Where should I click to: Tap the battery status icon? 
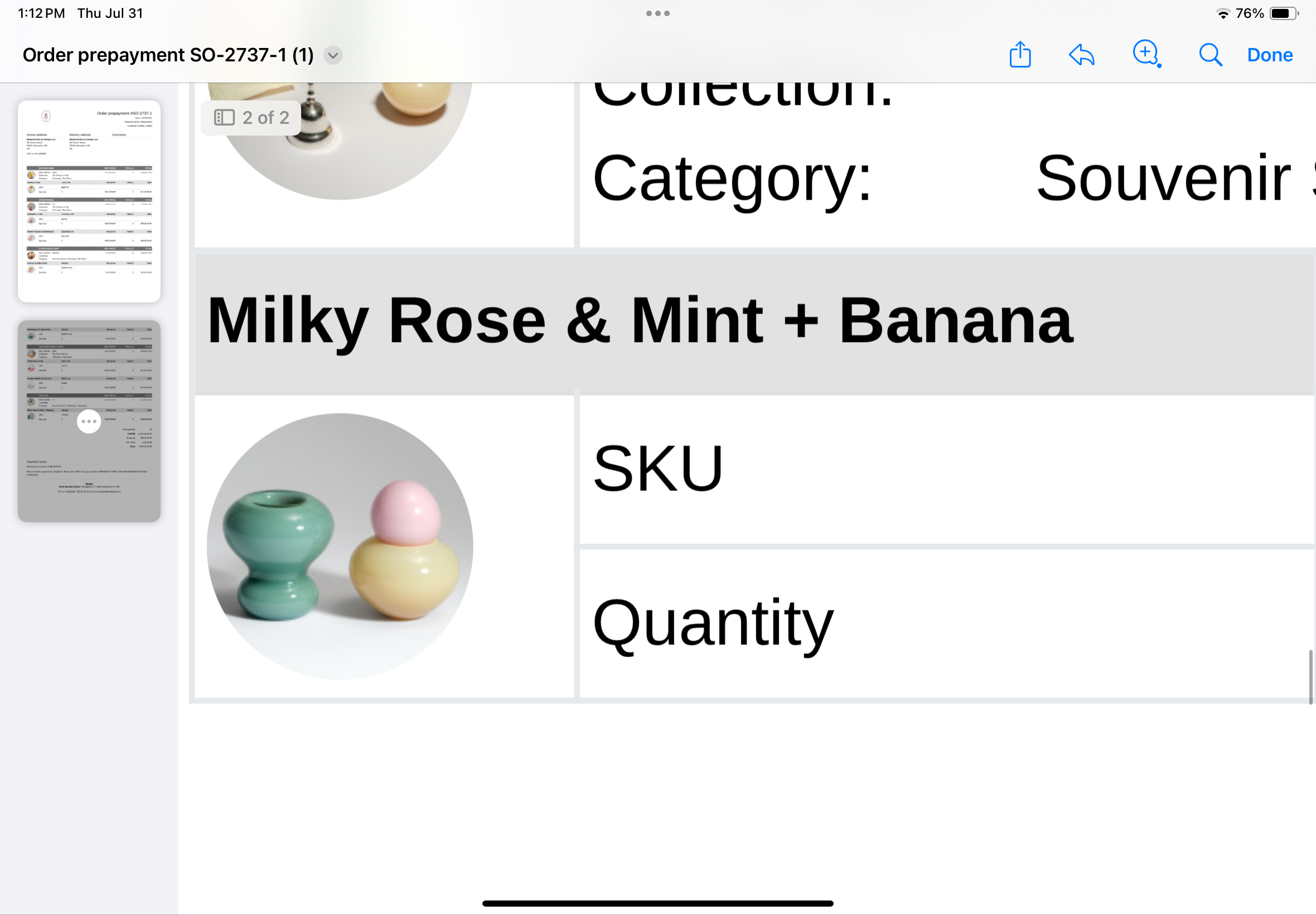tap(1283, 13)
